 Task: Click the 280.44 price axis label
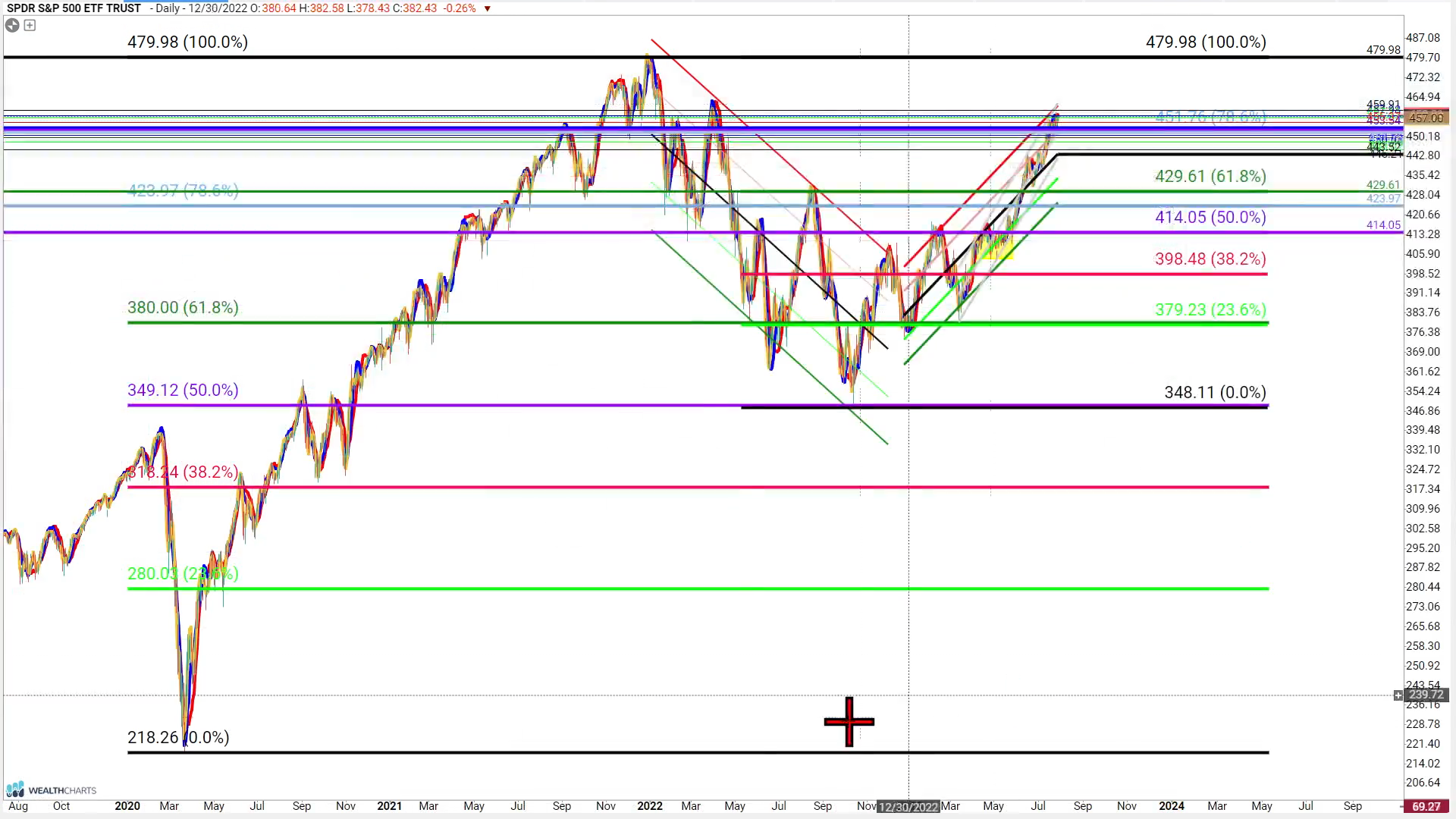(1423, 586)
